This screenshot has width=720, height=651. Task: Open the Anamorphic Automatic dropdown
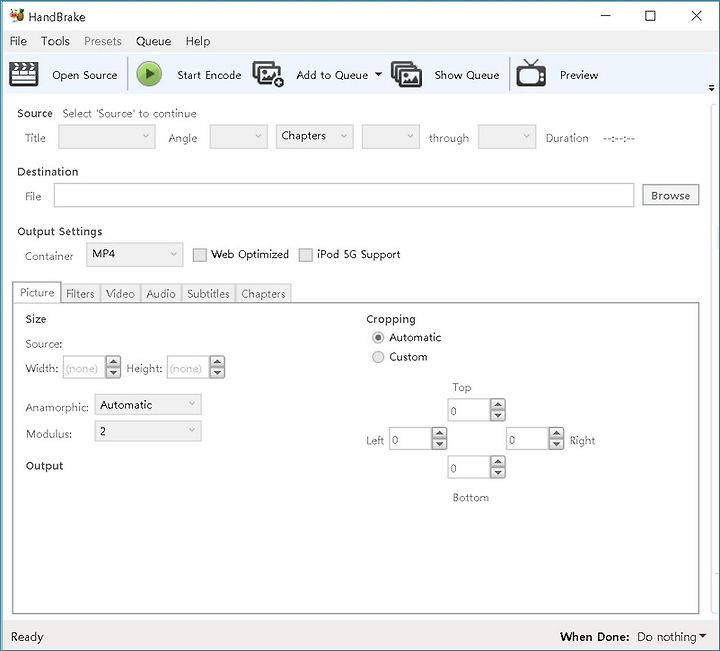click(148, 404)
